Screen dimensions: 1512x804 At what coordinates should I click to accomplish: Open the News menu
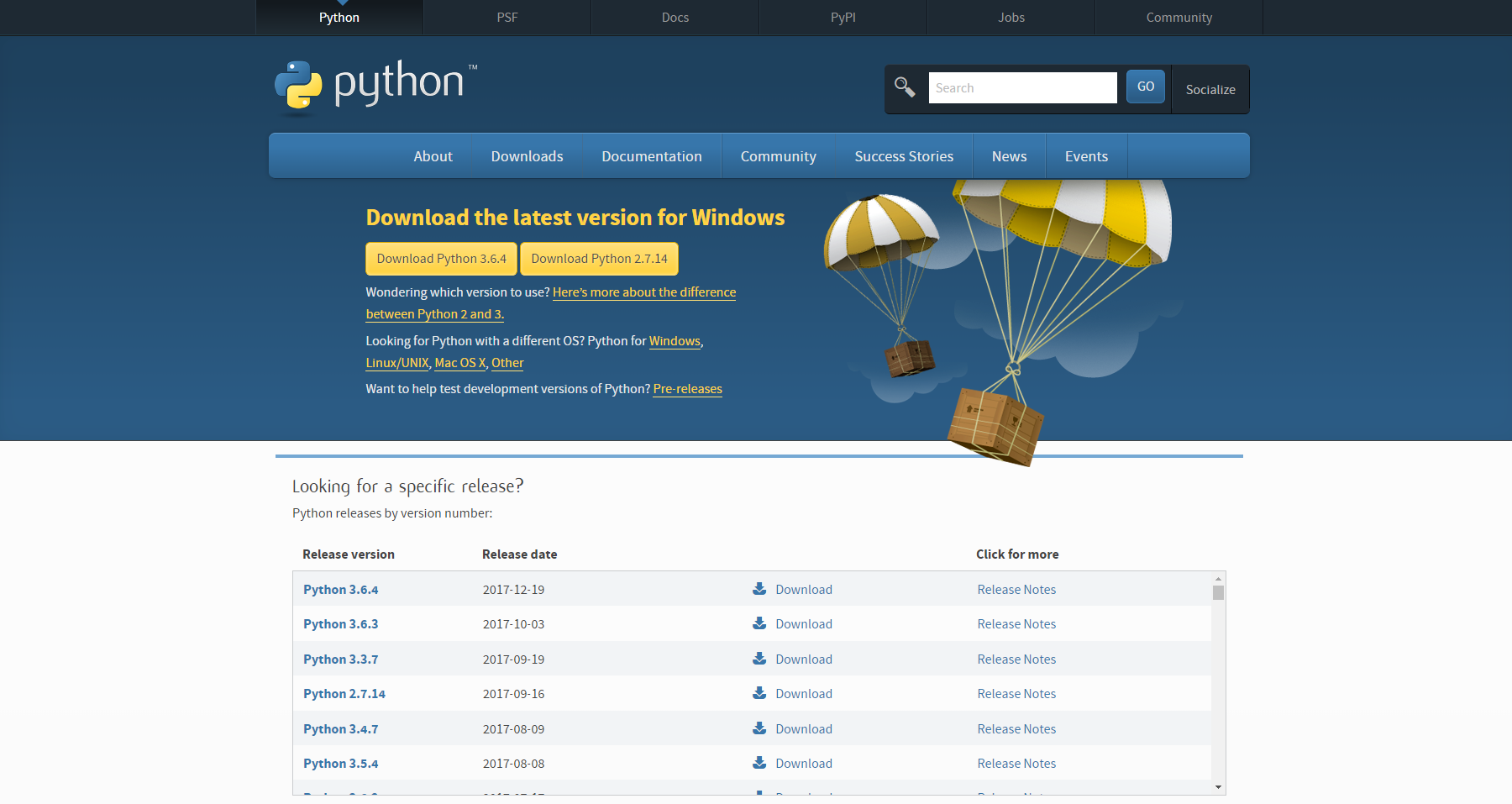1009,156
